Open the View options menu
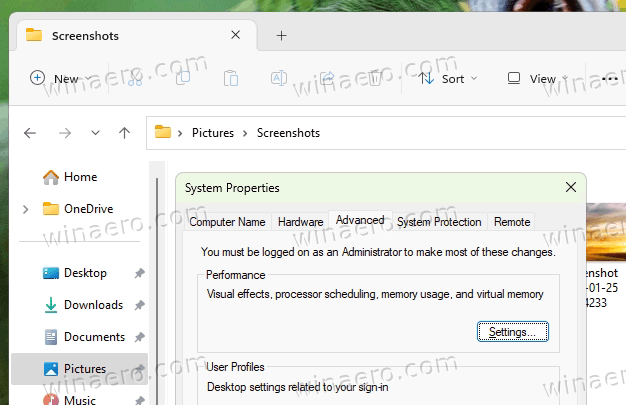 click(x=537, y=79)
